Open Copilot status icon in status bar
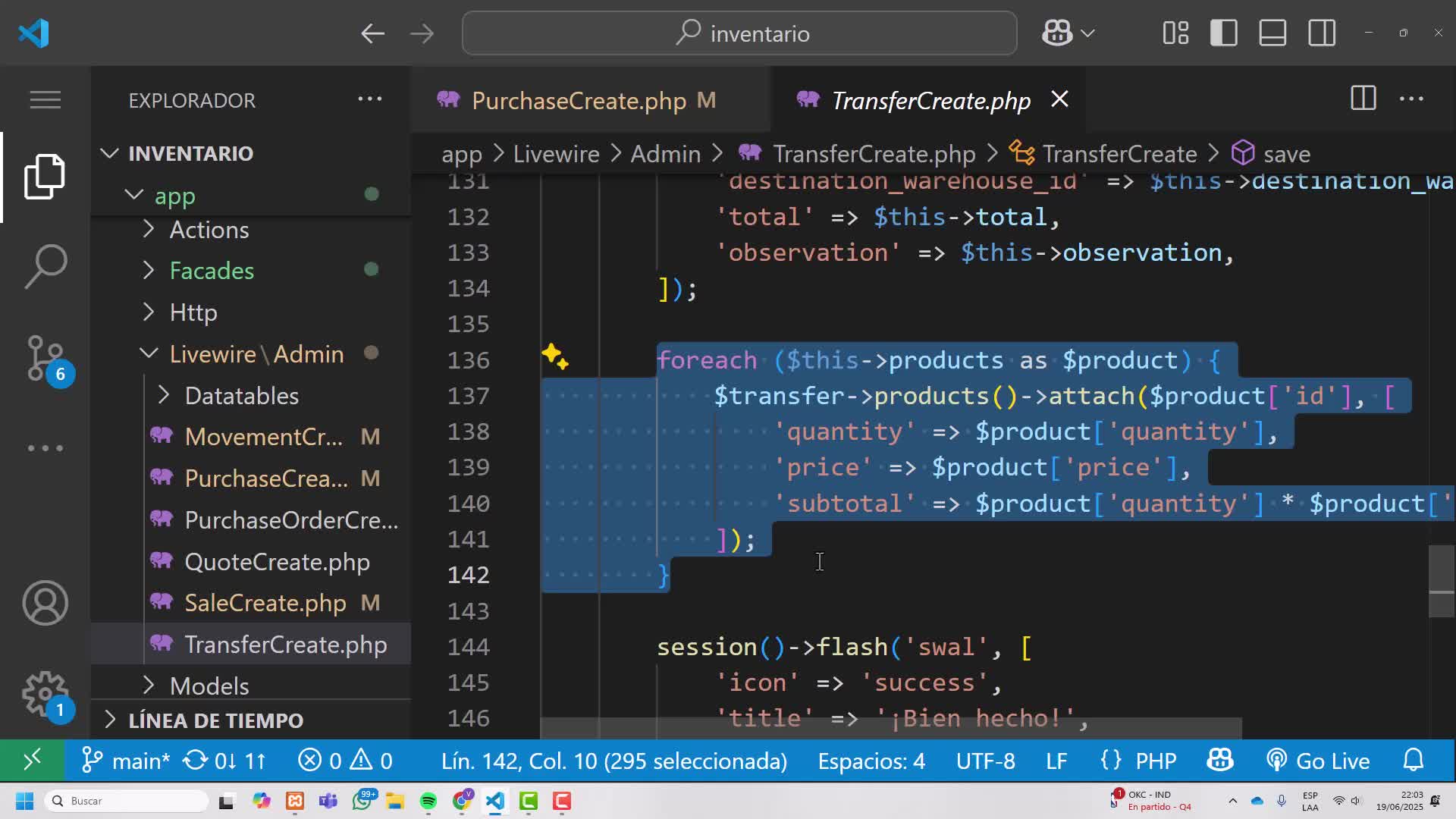The height and width of the screenshot is (819, 1456). point(1220,761)
